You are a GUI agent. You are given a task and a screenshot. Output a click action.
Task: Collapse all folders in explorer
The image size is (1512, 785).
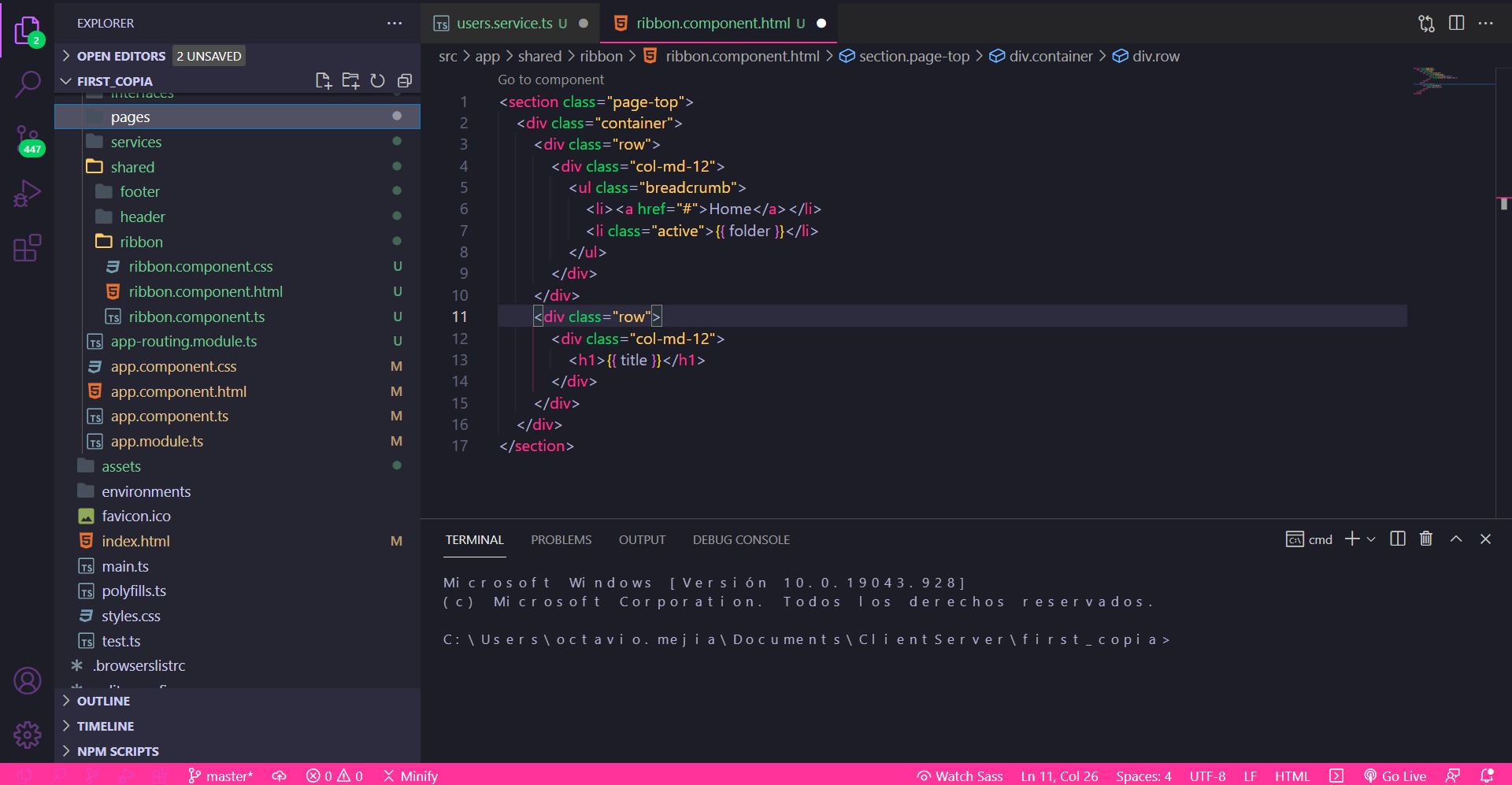point(405,81)
